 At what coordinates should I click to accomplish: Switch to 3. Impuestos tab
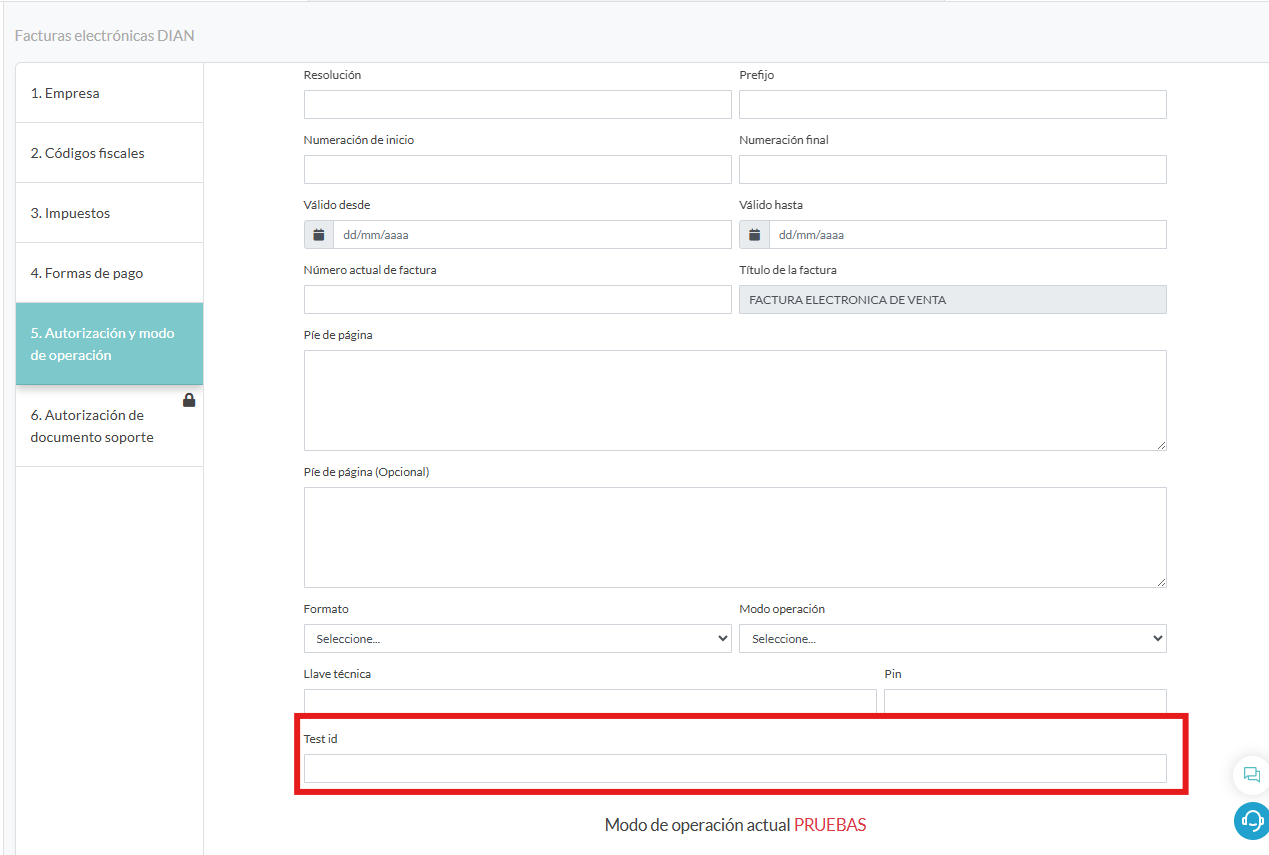[110, 213]
